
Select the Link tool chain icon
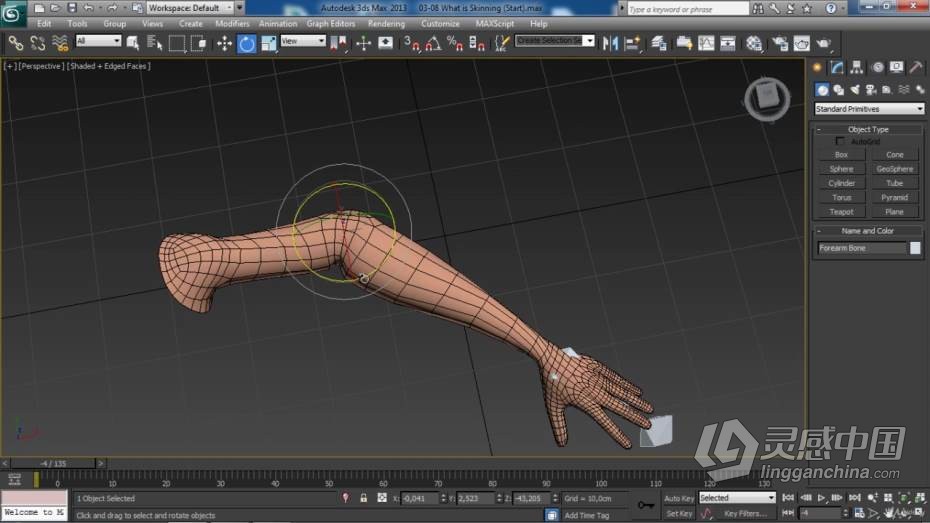pyautogui.click(x=15, y=43)
